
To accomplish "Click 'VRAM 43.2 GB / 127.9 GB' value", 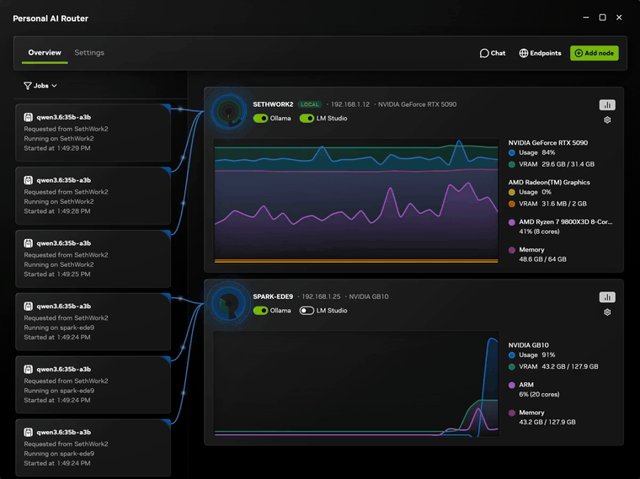I will (559, 367).
